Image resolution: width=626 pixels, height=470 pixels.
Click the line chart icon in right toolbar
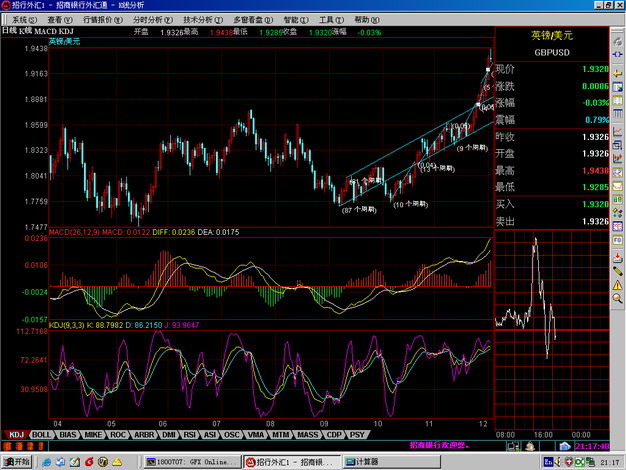617,125
